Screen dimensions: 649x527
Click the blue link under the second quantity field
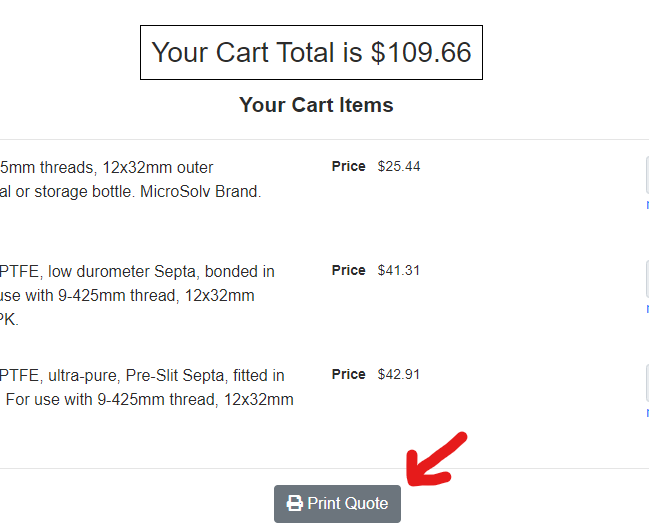tap(646, 309)
